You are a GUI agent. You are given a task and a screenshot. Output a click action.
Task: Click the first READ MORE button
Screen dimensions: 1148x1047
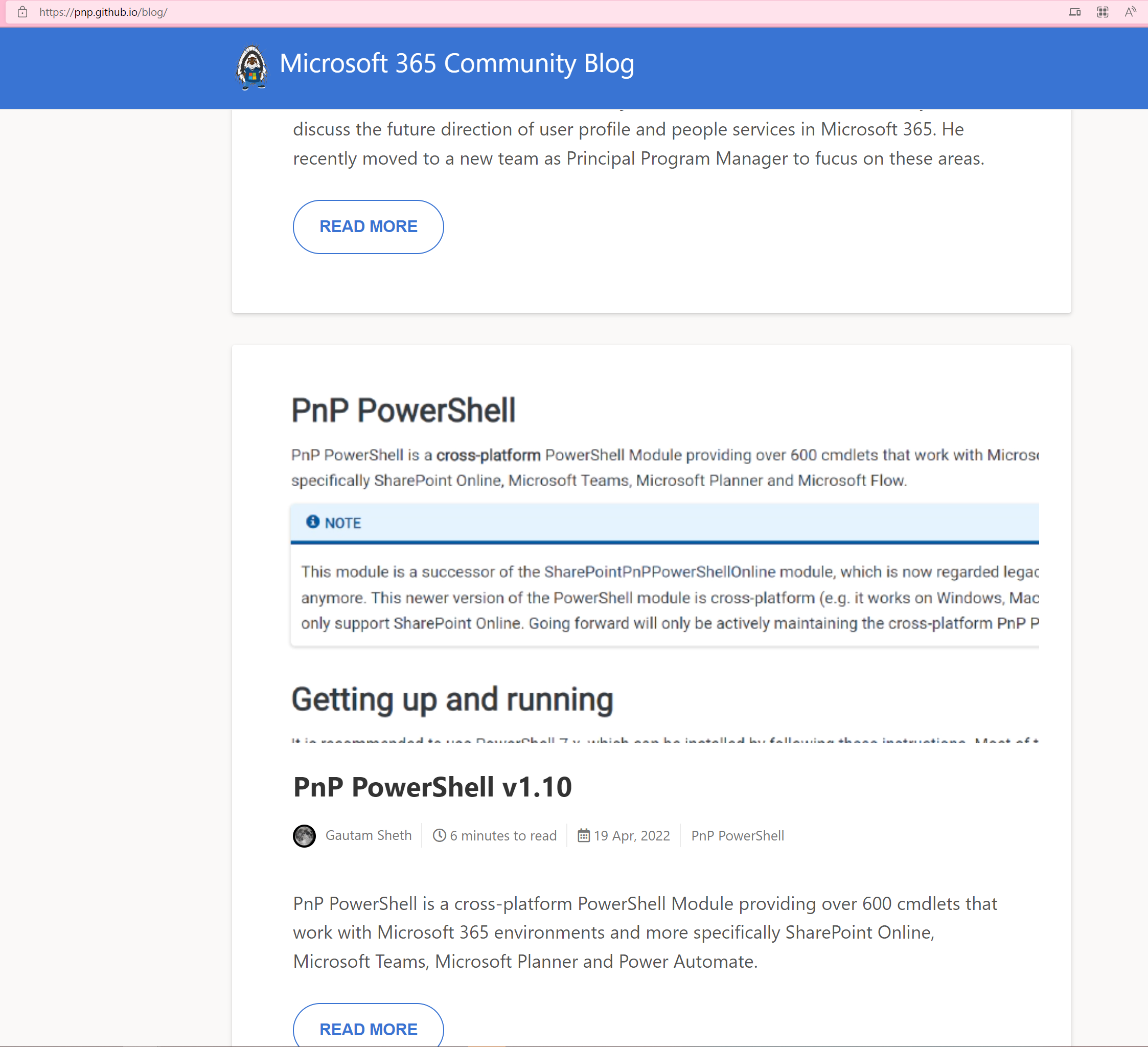[x=369, y=226]
